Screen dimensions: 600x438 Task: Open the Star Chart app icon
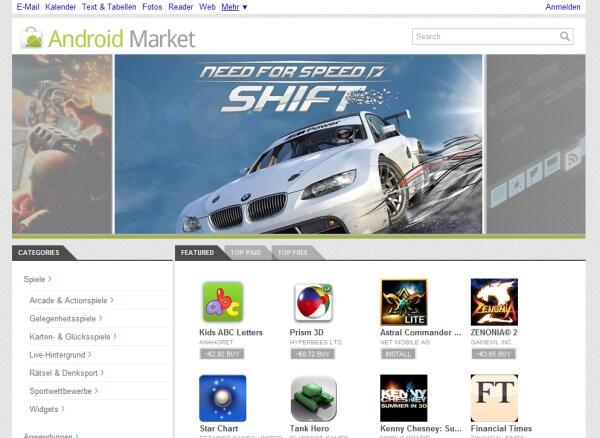tap(223, 398)
